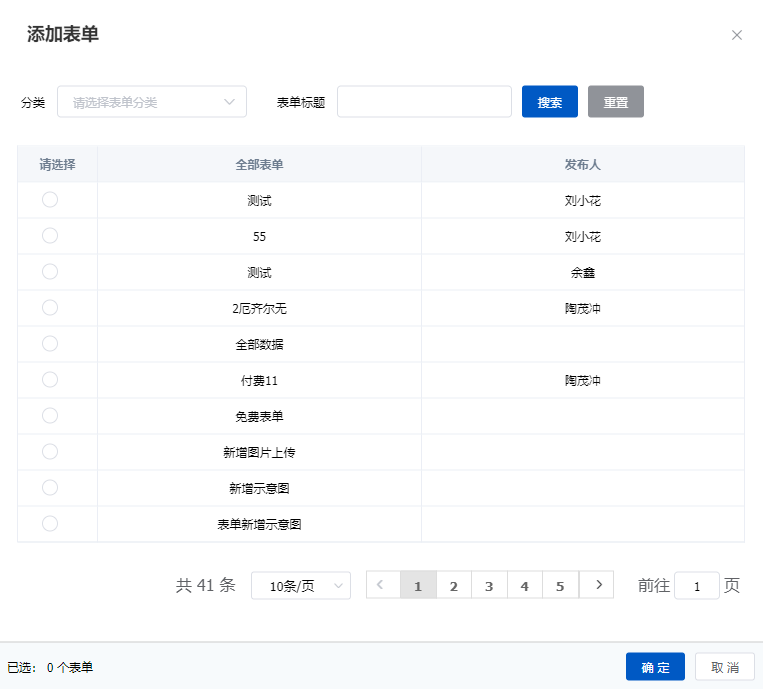The width and height of the screenshot is (763, 689).
Task: Jump to page 2 of results
Action: tap(453, 586)
